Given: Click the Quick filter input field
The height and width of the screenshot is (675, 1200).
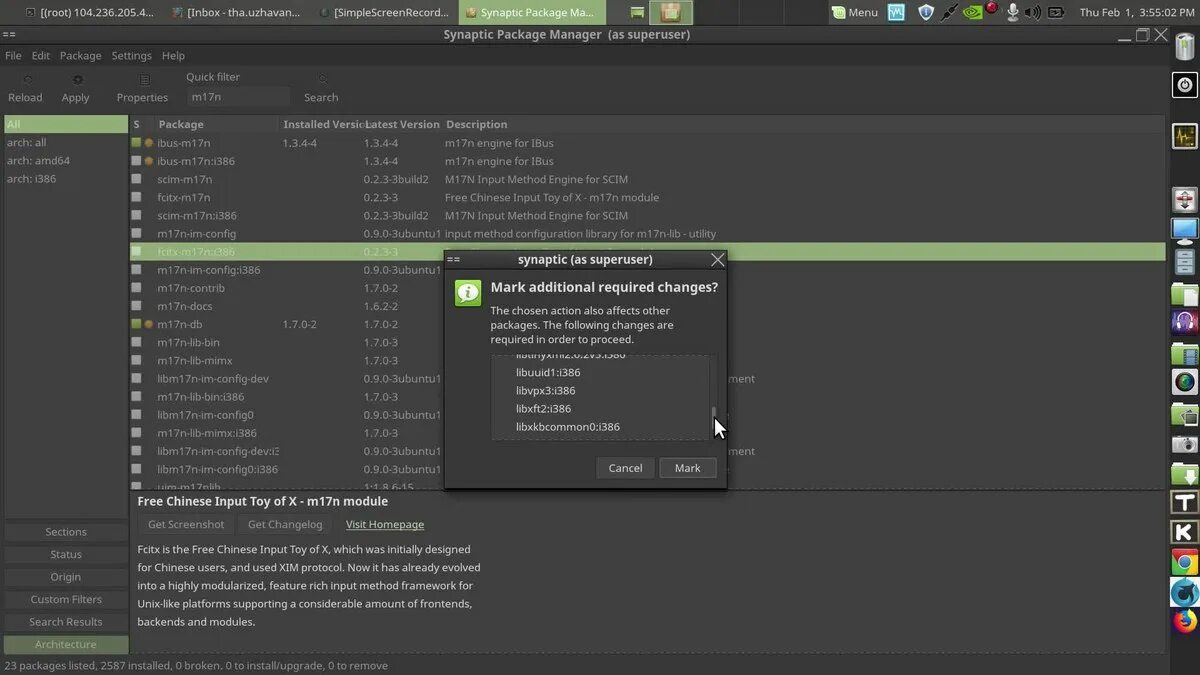Looking at the screenshot, I should pos(238,97).
